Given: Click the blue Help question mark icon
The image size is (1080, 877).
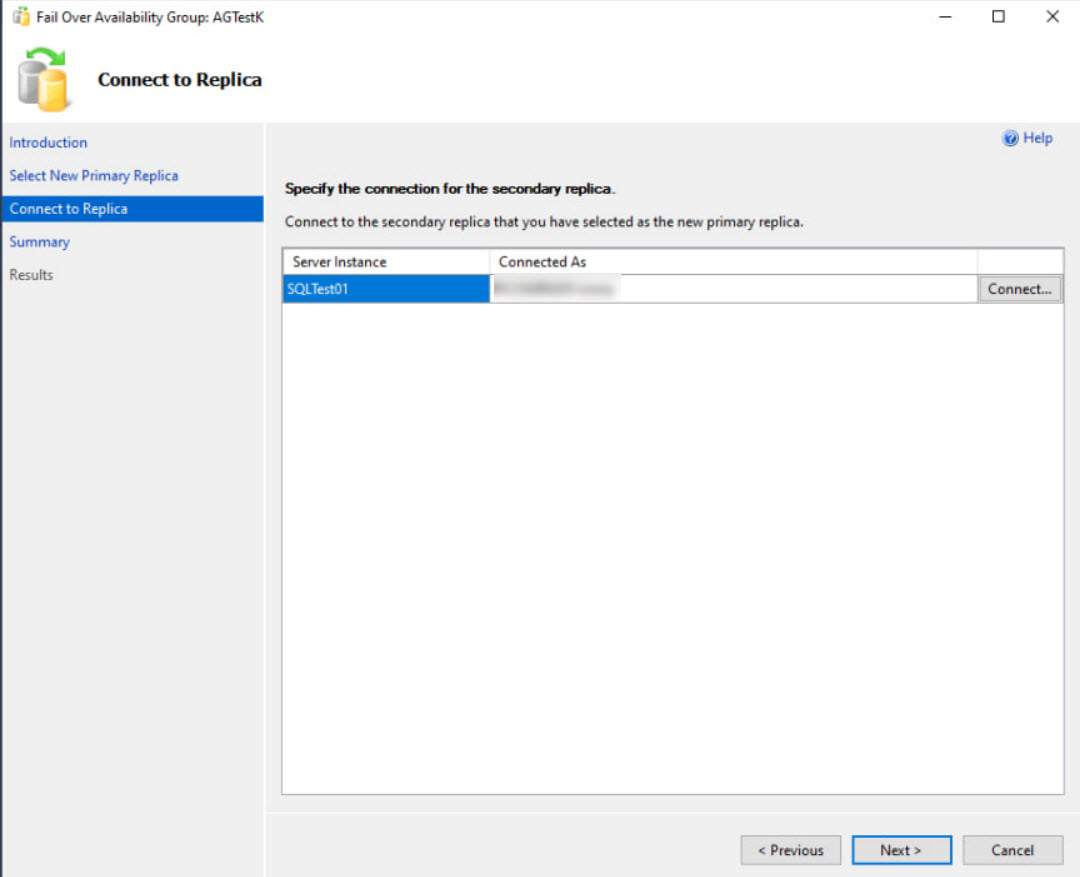Looking at the screenshot, I should click(x=1010, y=139).
